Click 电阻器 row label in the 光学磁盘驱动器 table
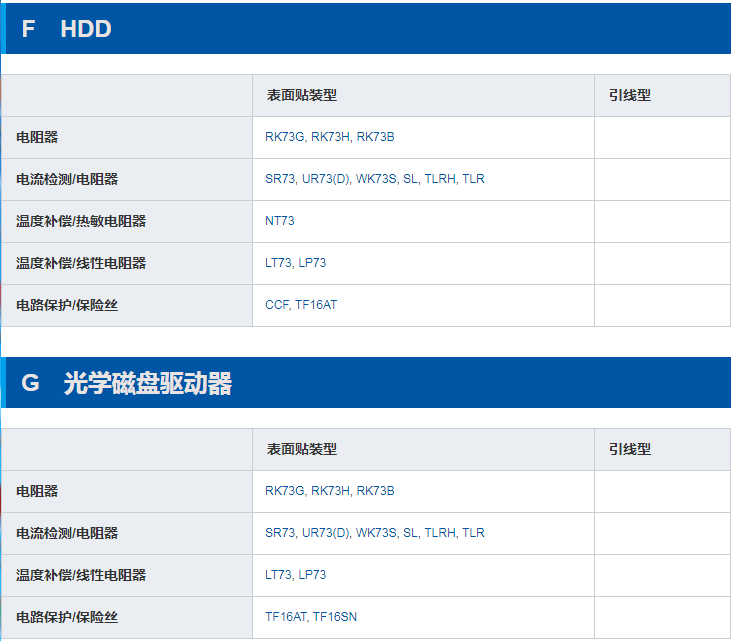The width and height of the screenshot is (734, 641). (37, 491)
